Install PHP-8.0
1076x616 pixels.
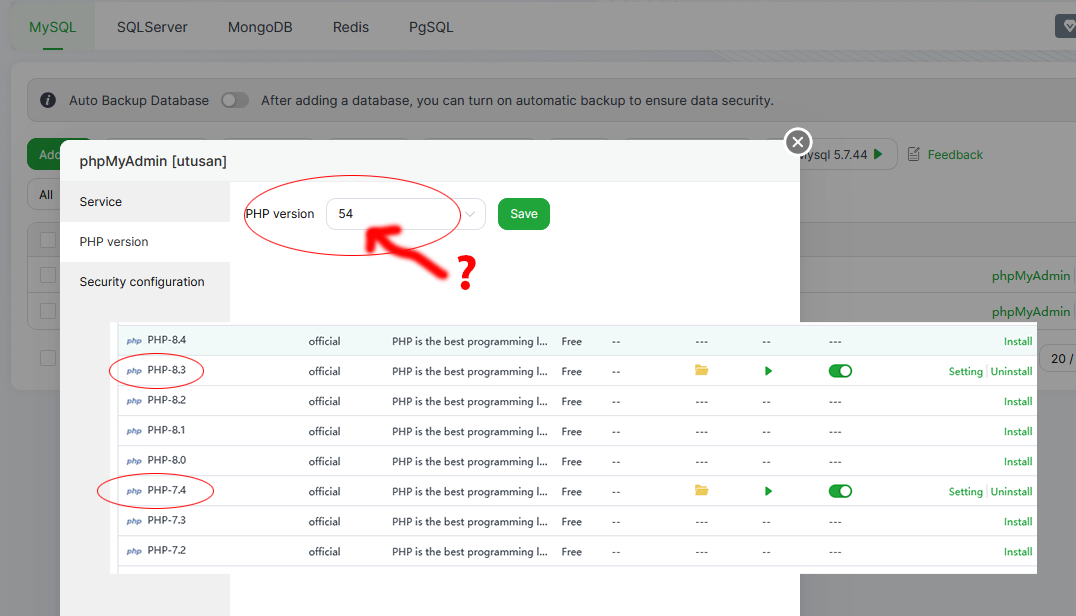click(1018, 462)
